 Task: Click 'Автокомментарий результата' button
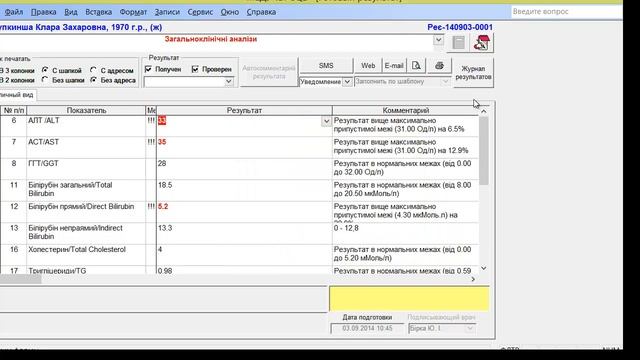[269, 72]
